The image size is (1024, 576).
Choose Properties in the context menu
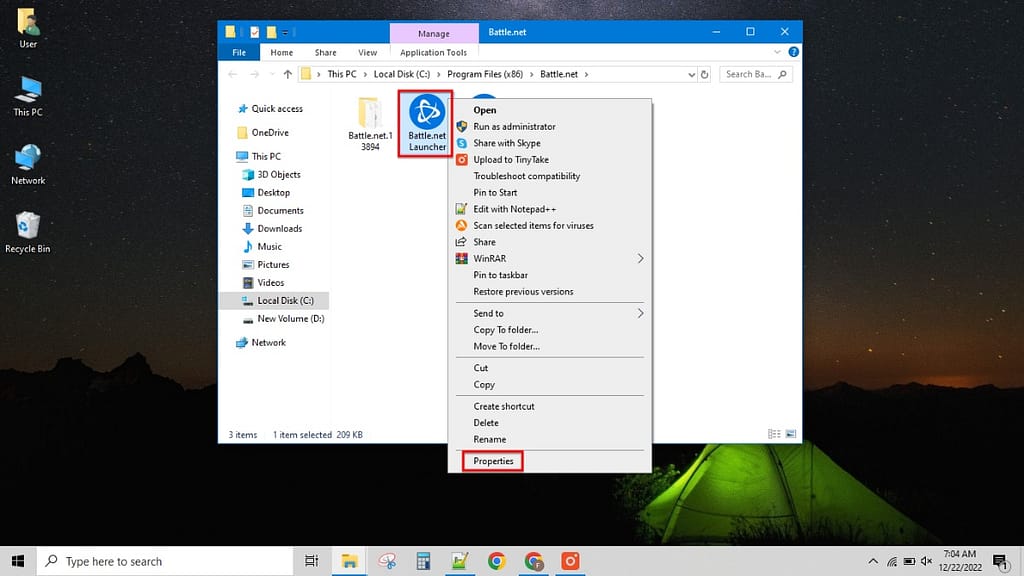point(493,461)
